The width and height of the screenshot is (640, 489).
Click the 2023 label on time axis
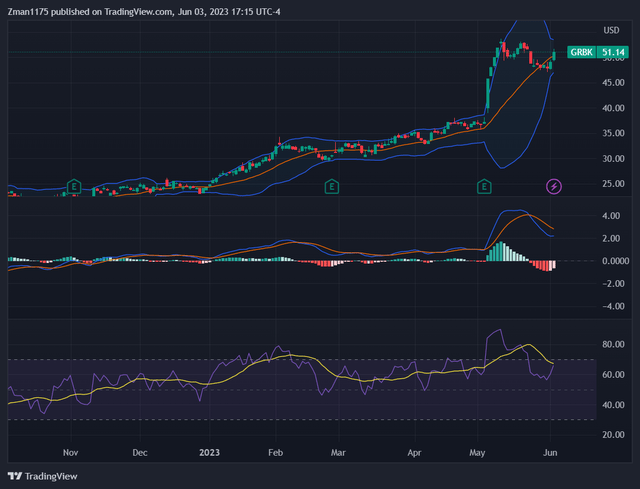[x=209, y=453]
